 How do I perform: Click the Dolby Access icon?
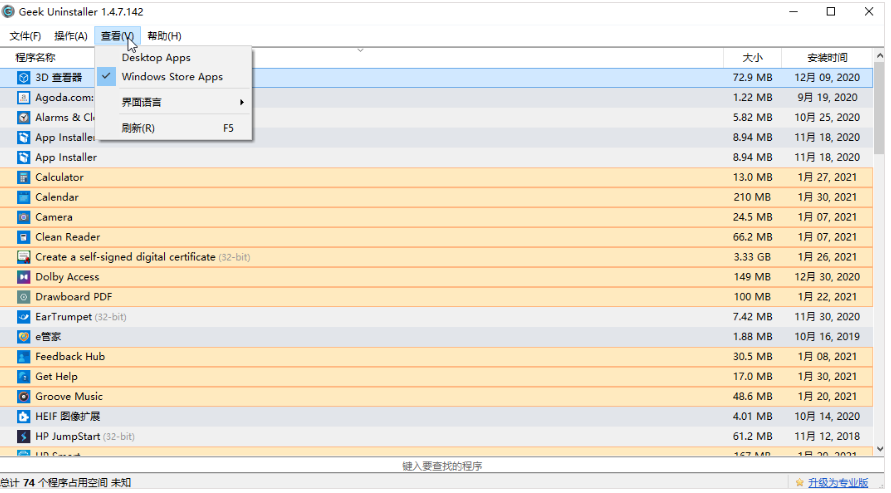[24, 277]
